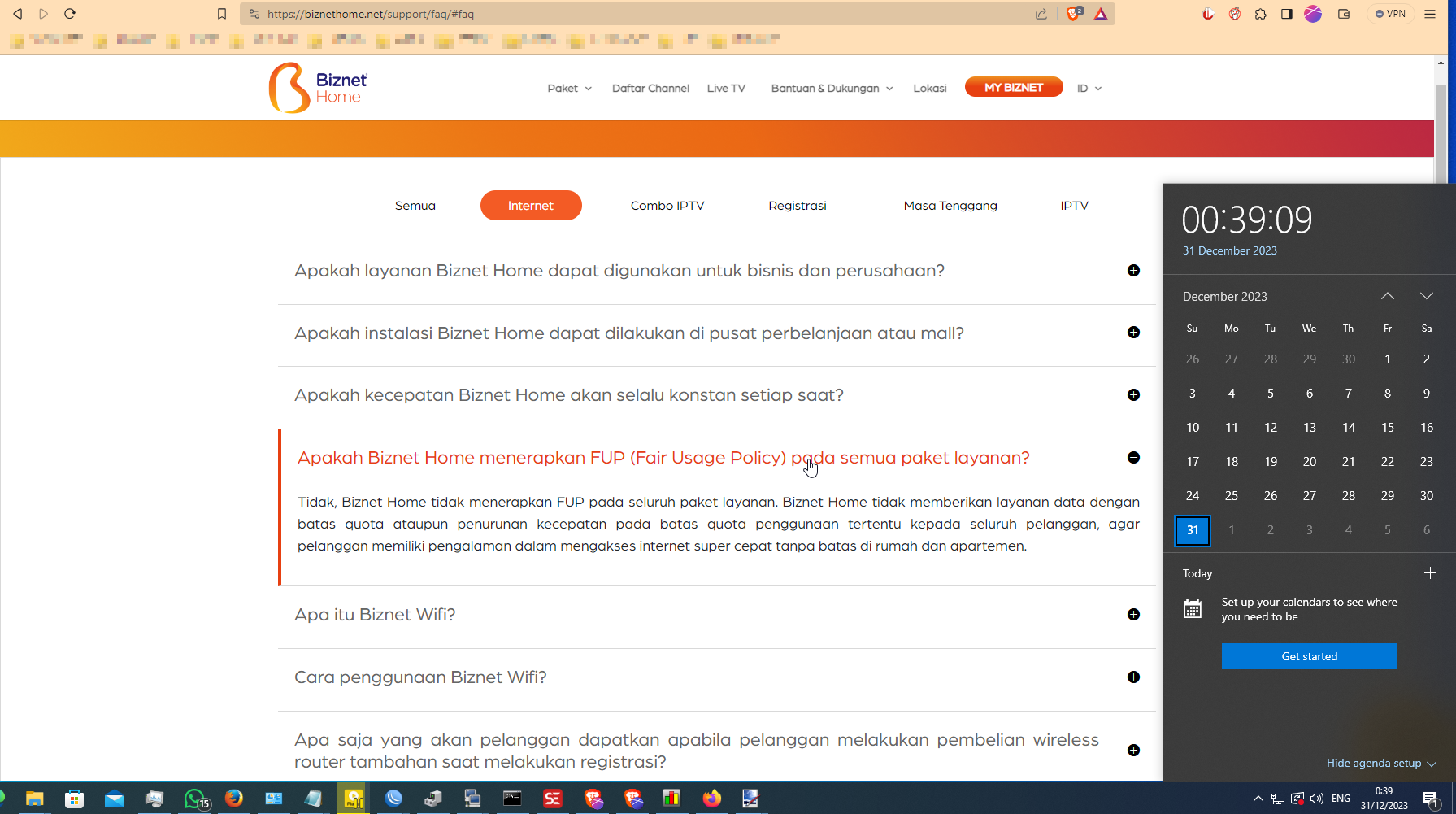
Task: Click Get started in the calendar flyout
Action: (x=1309, y=656)
